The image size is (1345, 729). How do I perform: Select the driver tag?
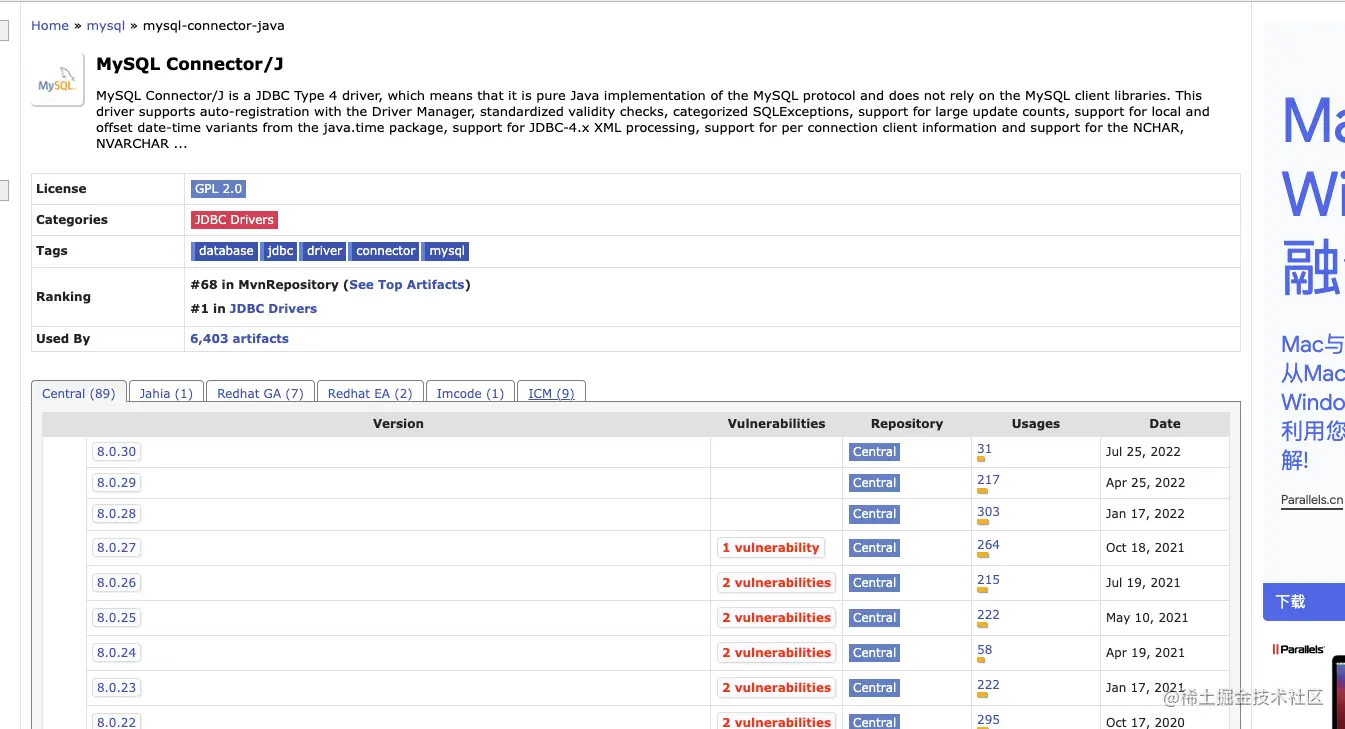(325, 251)
